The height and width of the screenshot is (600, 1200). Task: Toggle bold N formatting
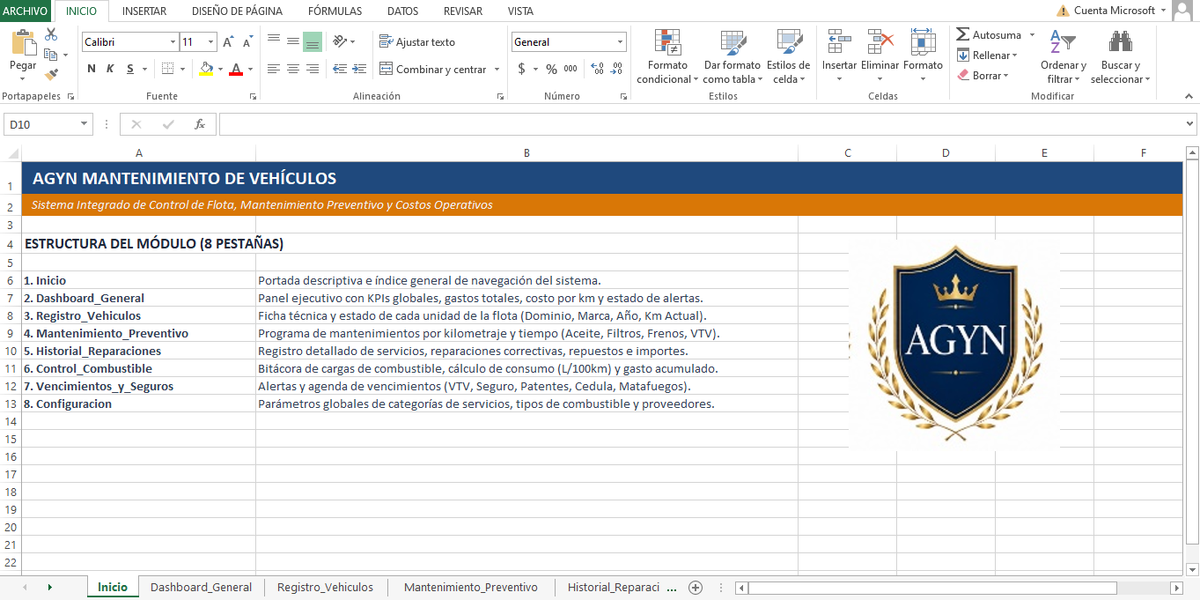pyautogui.click(x=92, y=69)
